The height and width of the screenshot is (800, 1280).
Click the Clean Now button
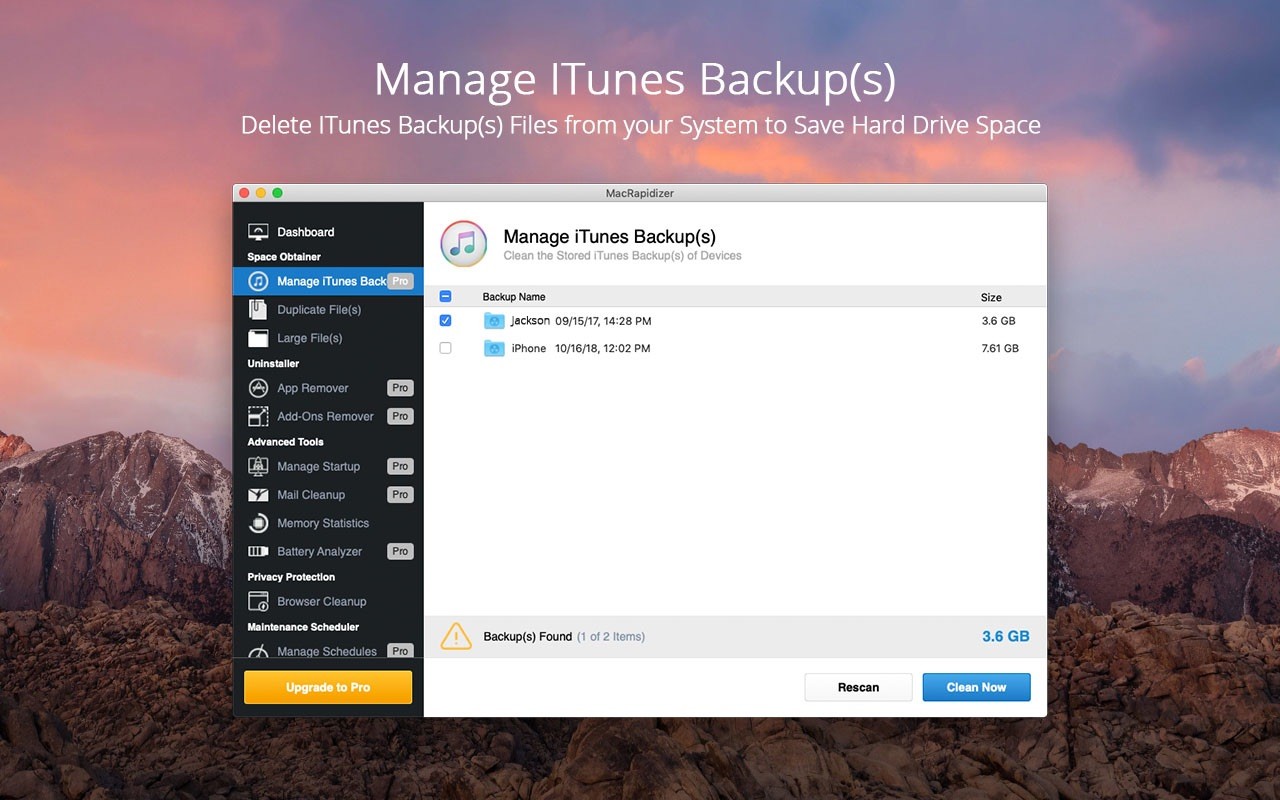point(976,687)
